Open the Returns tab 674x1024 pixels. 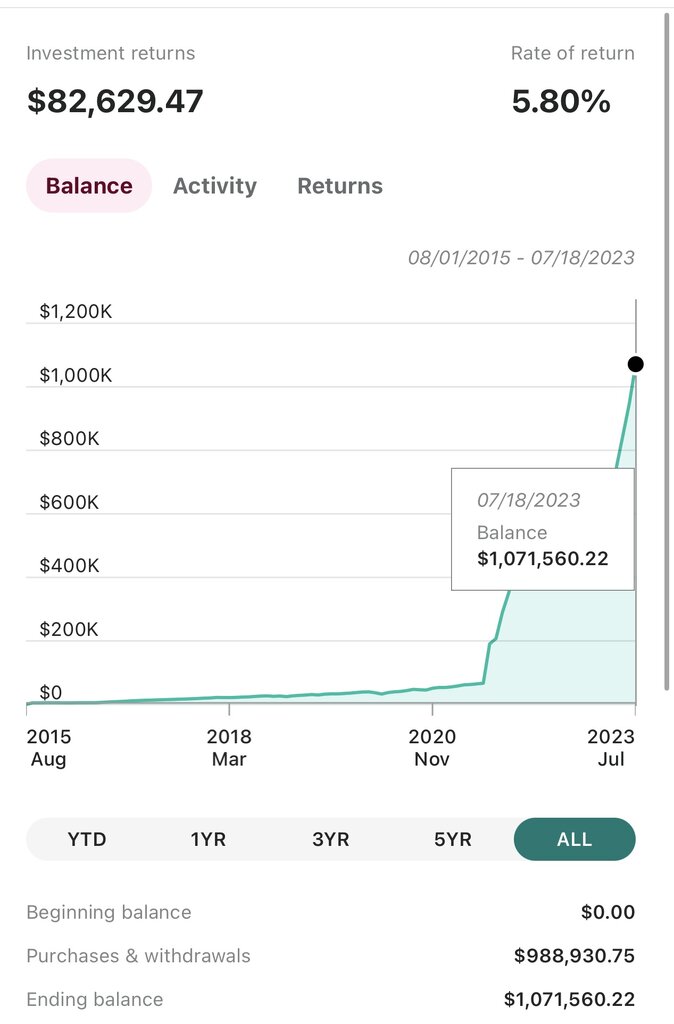click(340, 186)
